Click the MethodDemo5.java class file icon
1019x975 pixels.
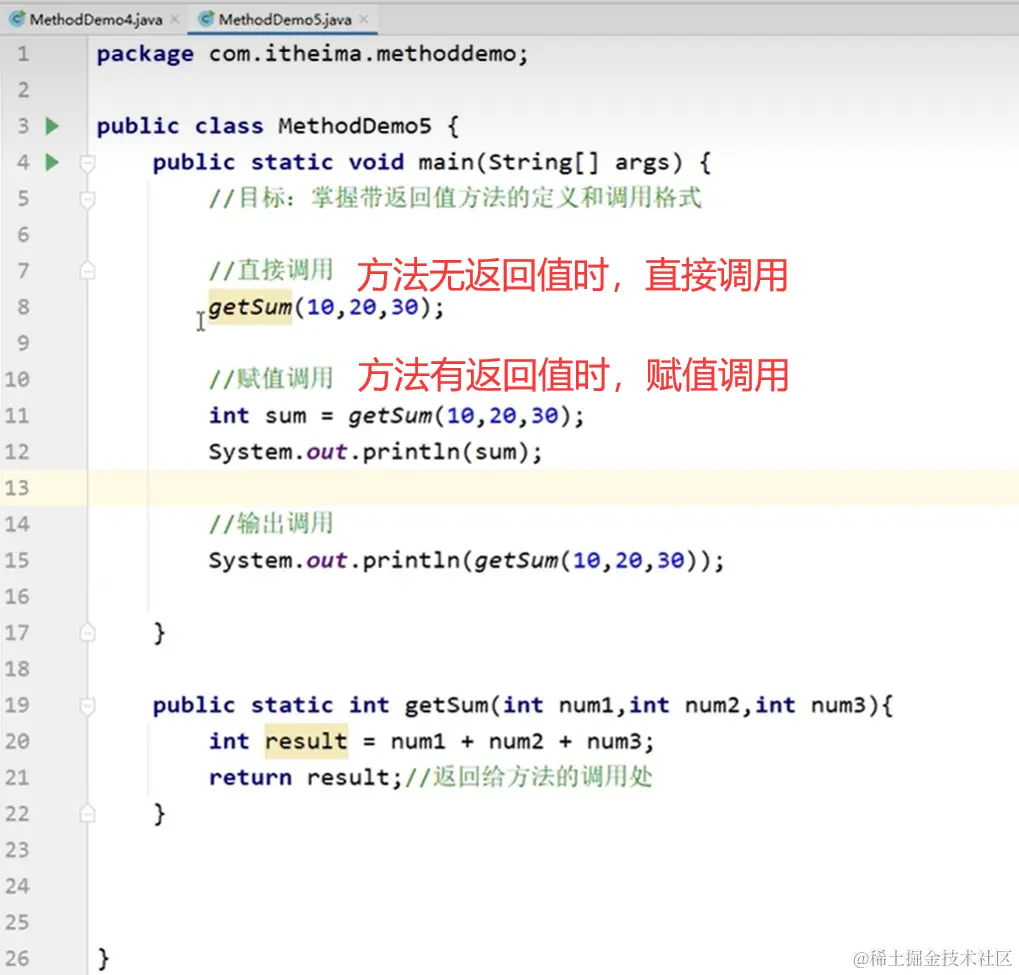(x=206, y=20)
